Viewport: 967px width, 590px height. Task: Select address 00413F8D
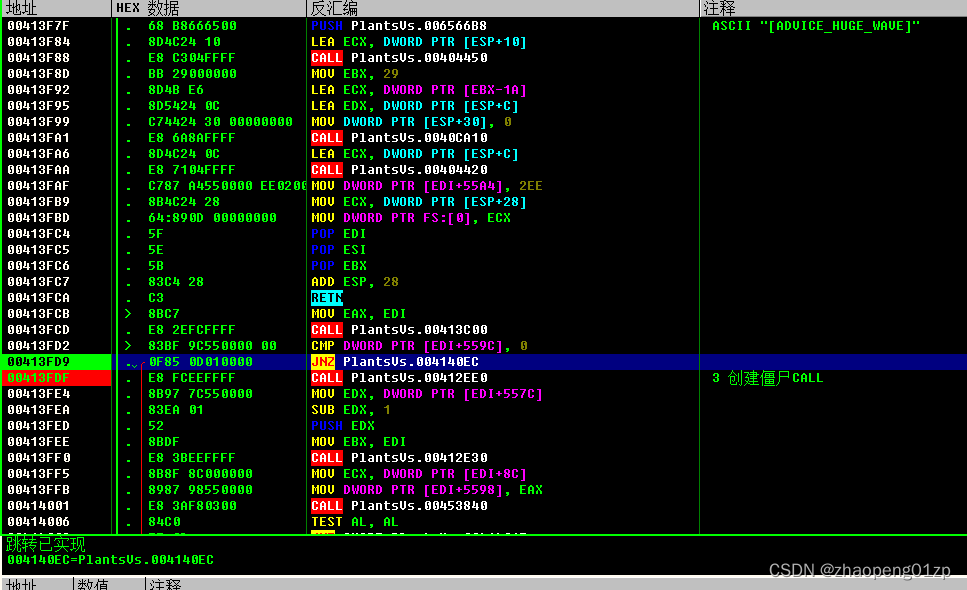(38, 74)
